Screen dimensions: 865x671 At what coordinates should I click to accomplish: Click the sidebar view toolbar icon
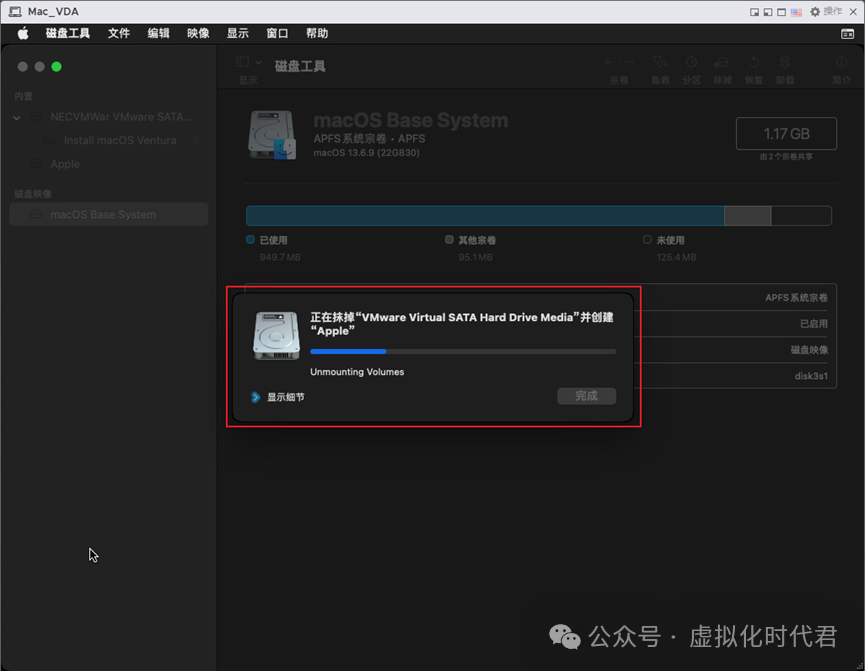pos(242,62)
